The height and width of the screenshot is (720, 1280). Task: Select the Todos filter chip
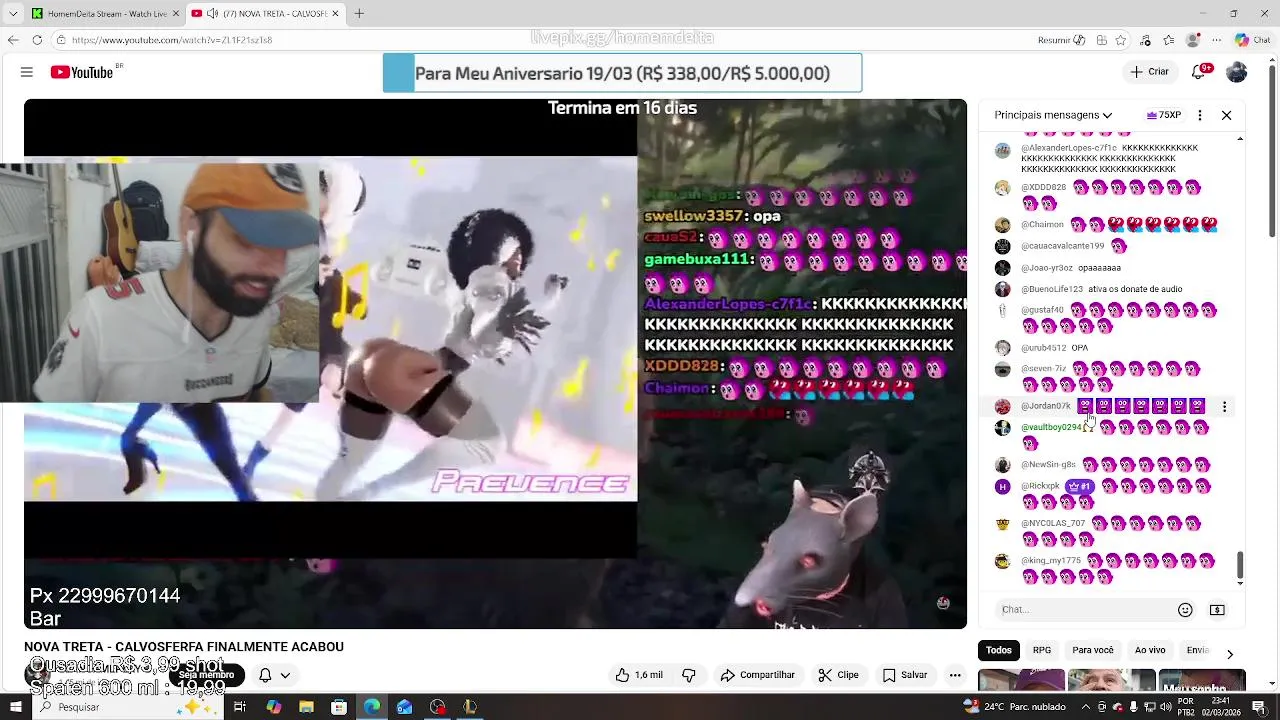tap(999, 650)
